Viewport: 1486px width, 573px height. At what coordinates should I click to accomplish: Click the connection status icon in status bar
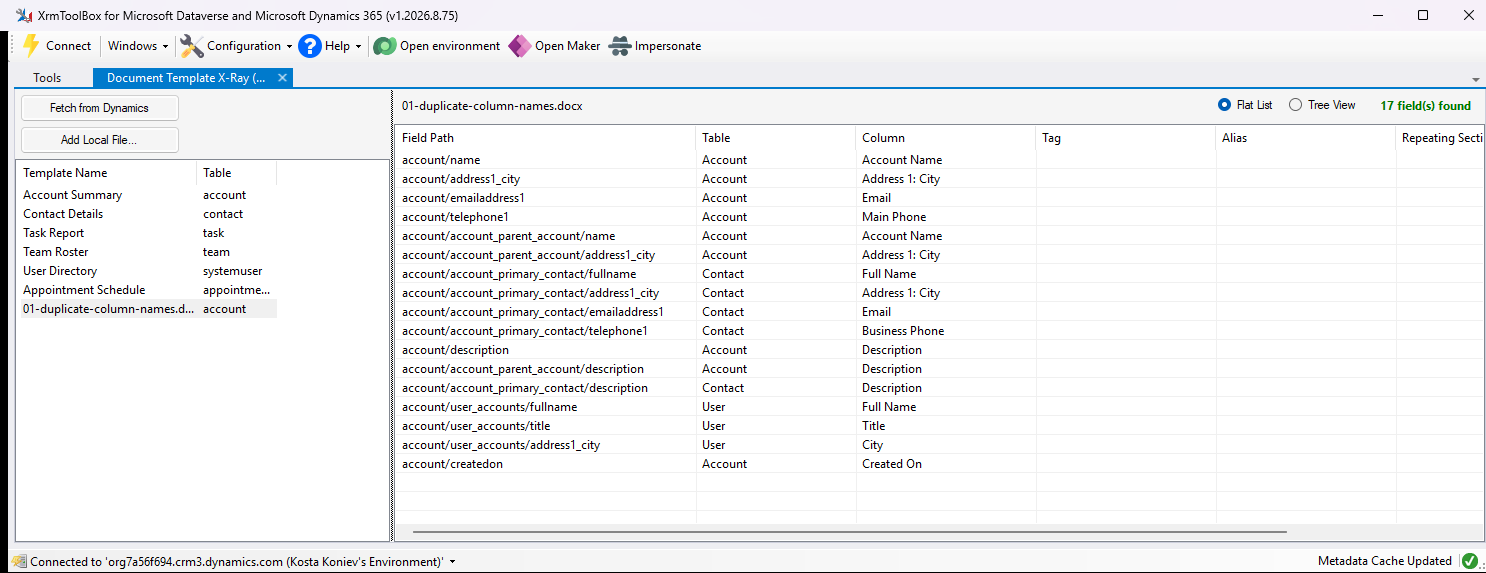tap(19, 562)
